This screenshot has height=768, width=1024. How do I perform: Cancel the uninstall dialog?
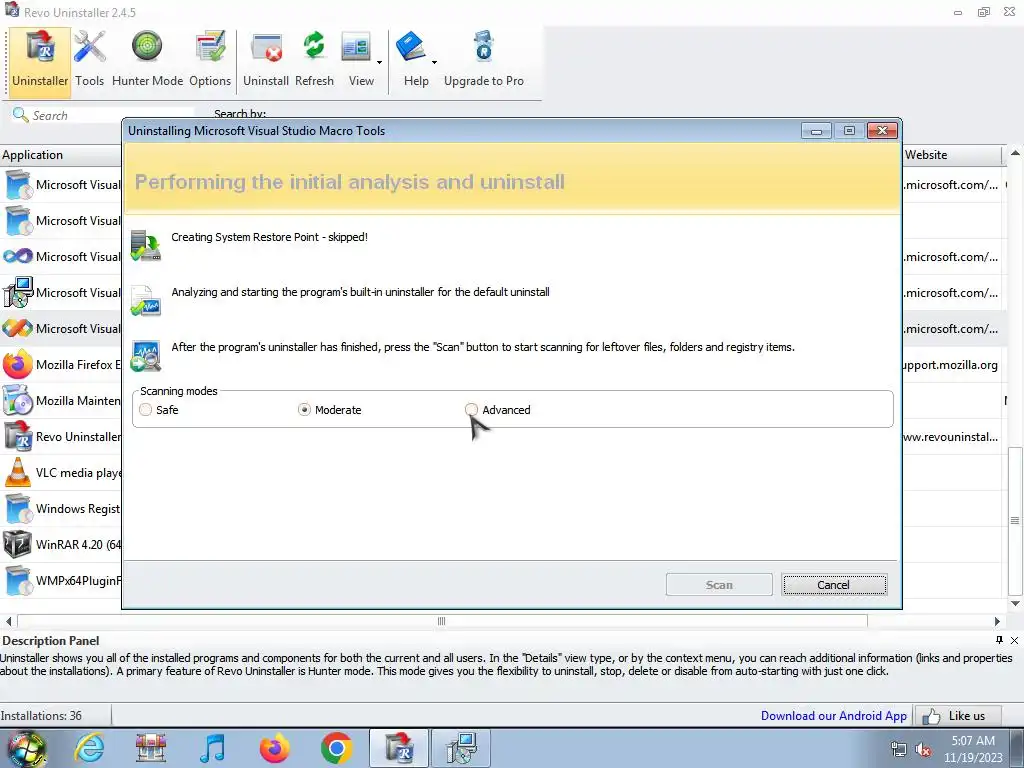point(834,584)
